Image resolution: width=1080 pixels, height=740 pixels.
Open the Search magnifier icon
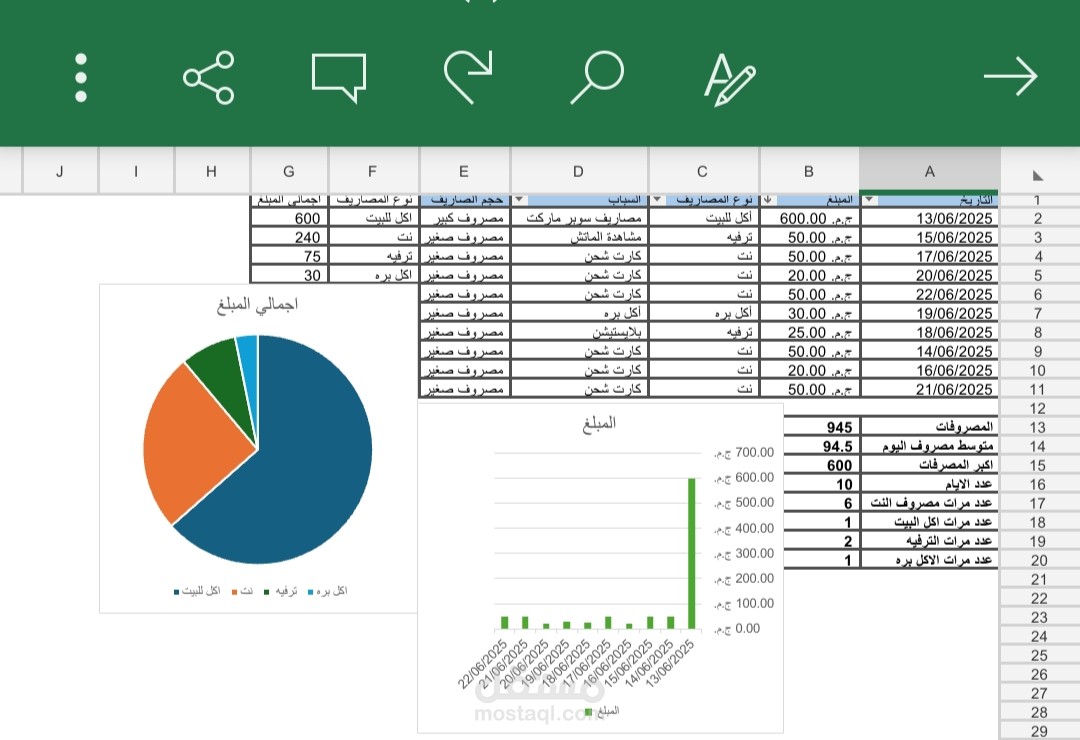597,77
